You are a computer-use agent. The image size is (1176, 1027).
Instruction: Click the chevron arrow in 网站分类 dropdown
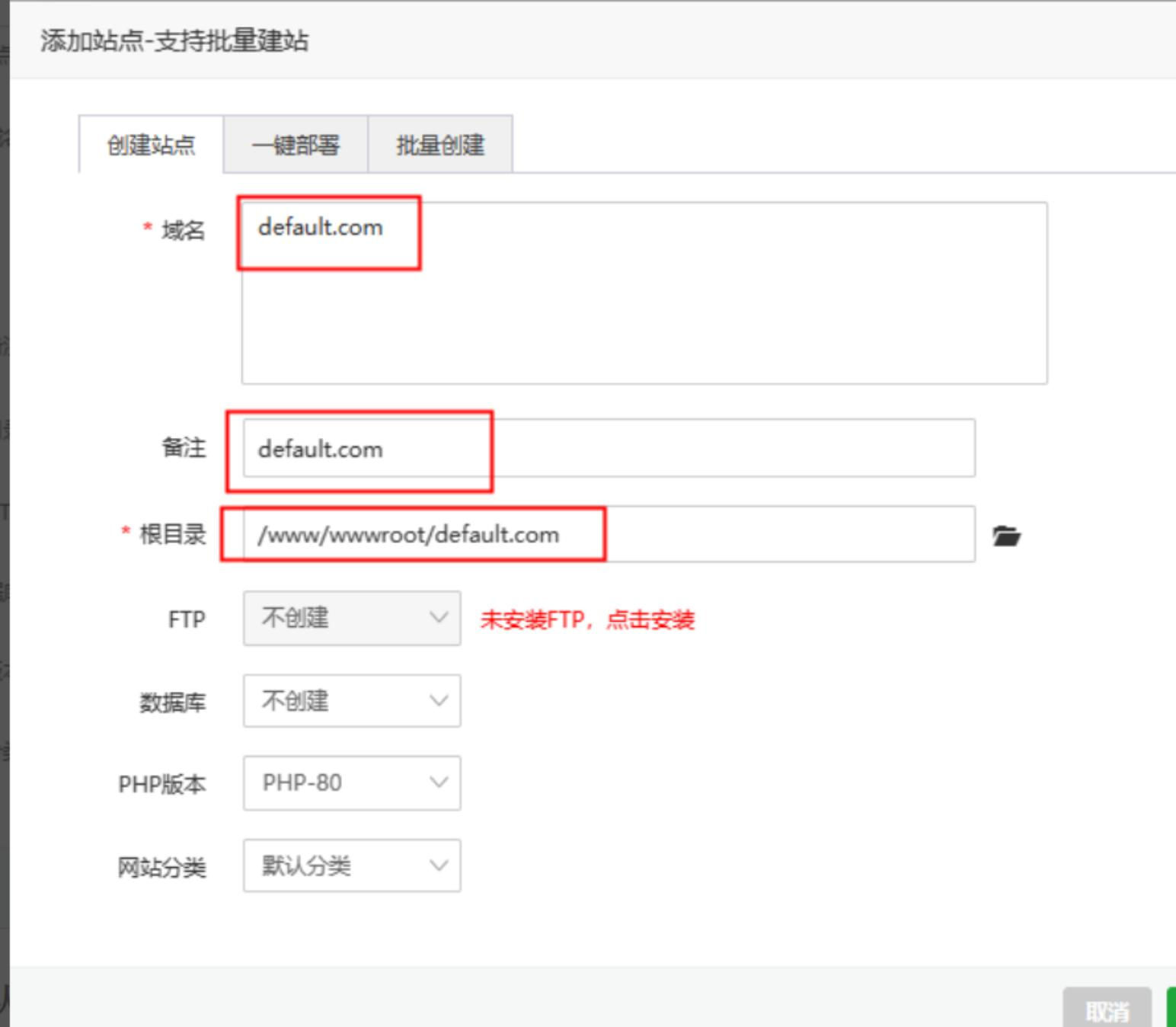pyautogui.click(x=439, y=865)
